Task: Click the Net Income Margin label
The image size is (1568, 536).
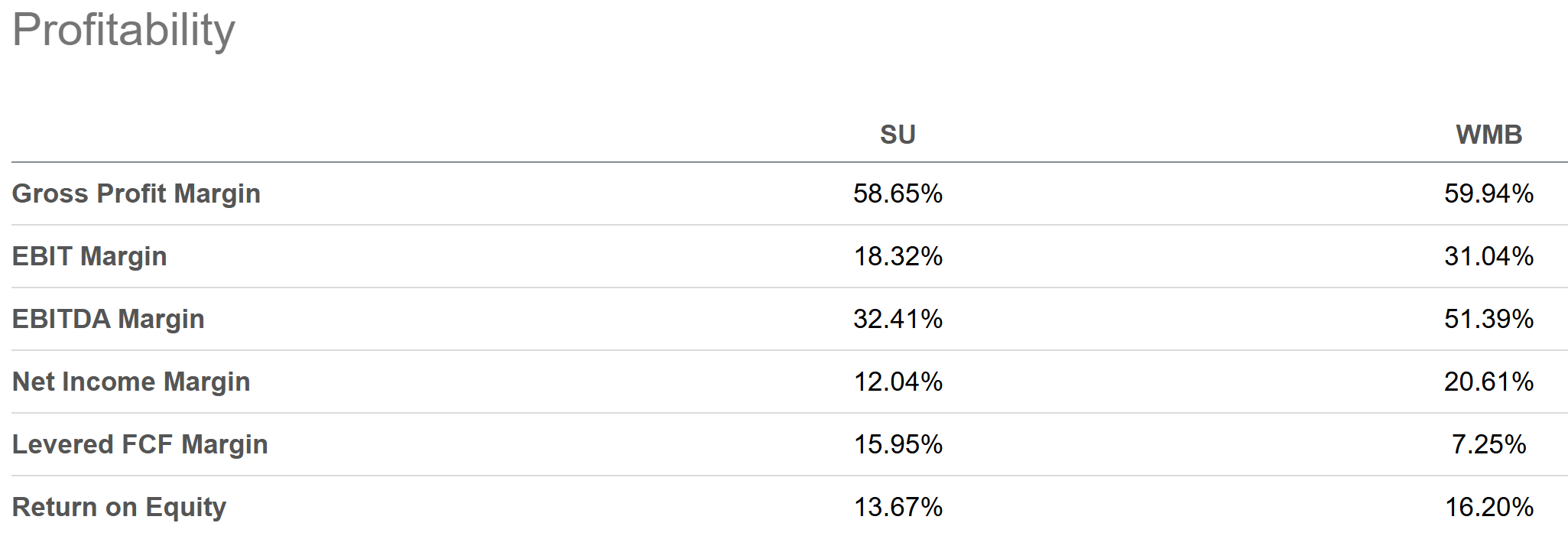Action: pos(131,382)
